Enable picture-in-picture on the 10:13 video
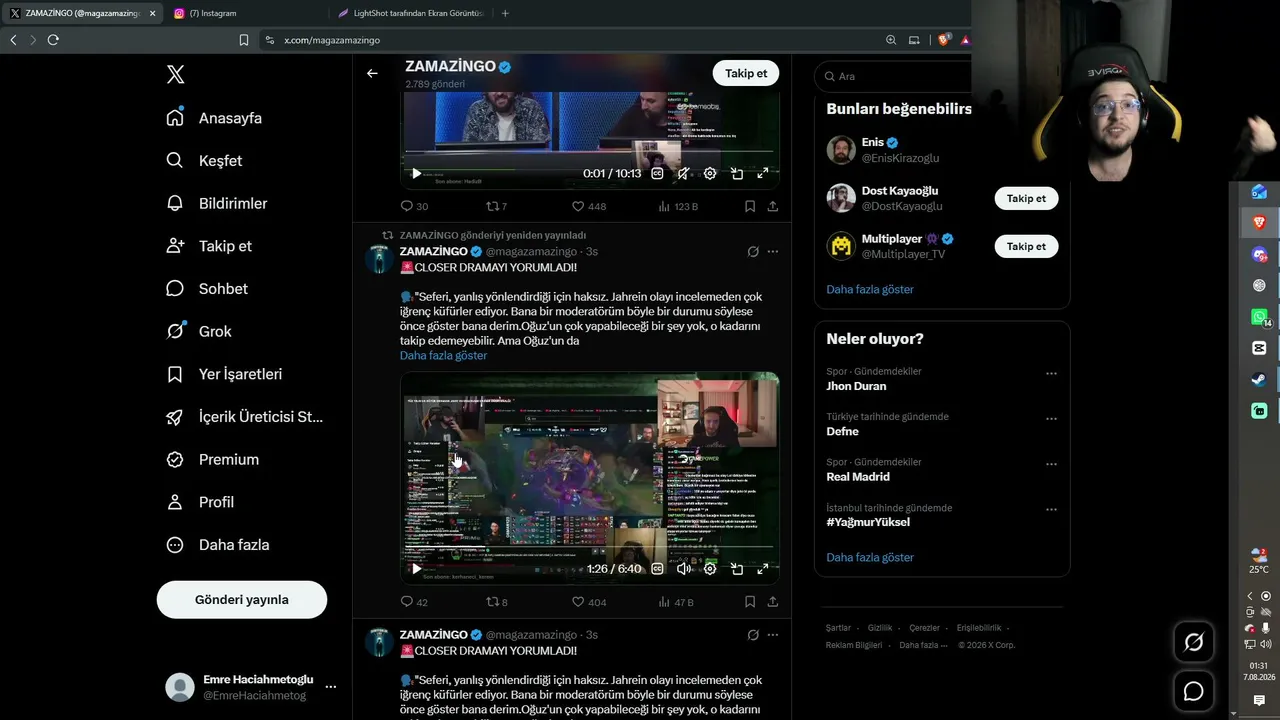Screen dimensions: 1280x720 (x=737, y=173)
